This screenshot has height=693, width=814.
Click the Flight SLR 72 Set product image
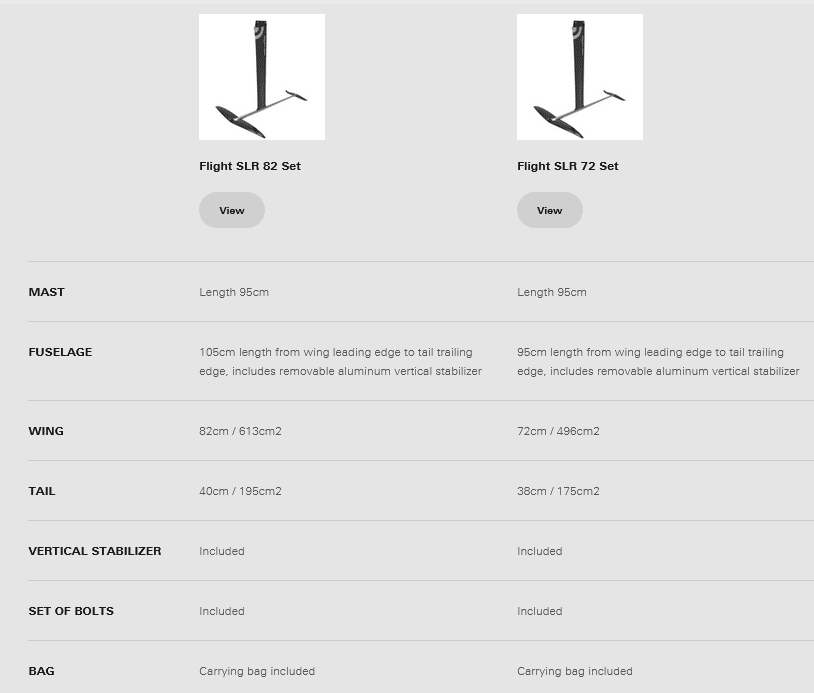tap(580, 77)
